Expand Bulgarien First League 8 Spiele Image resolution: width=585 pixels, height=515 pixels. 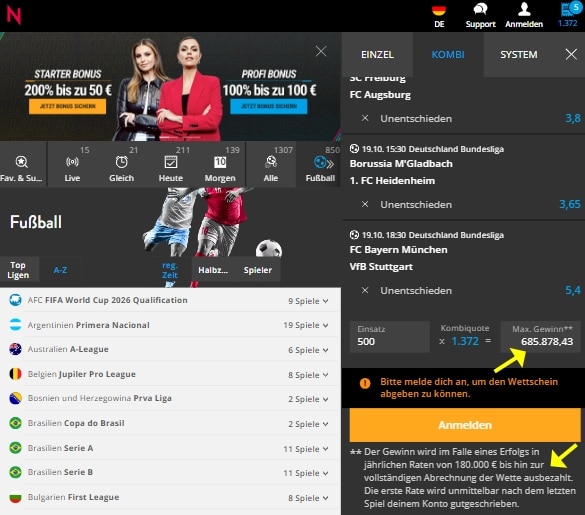[x=308, y=498]
